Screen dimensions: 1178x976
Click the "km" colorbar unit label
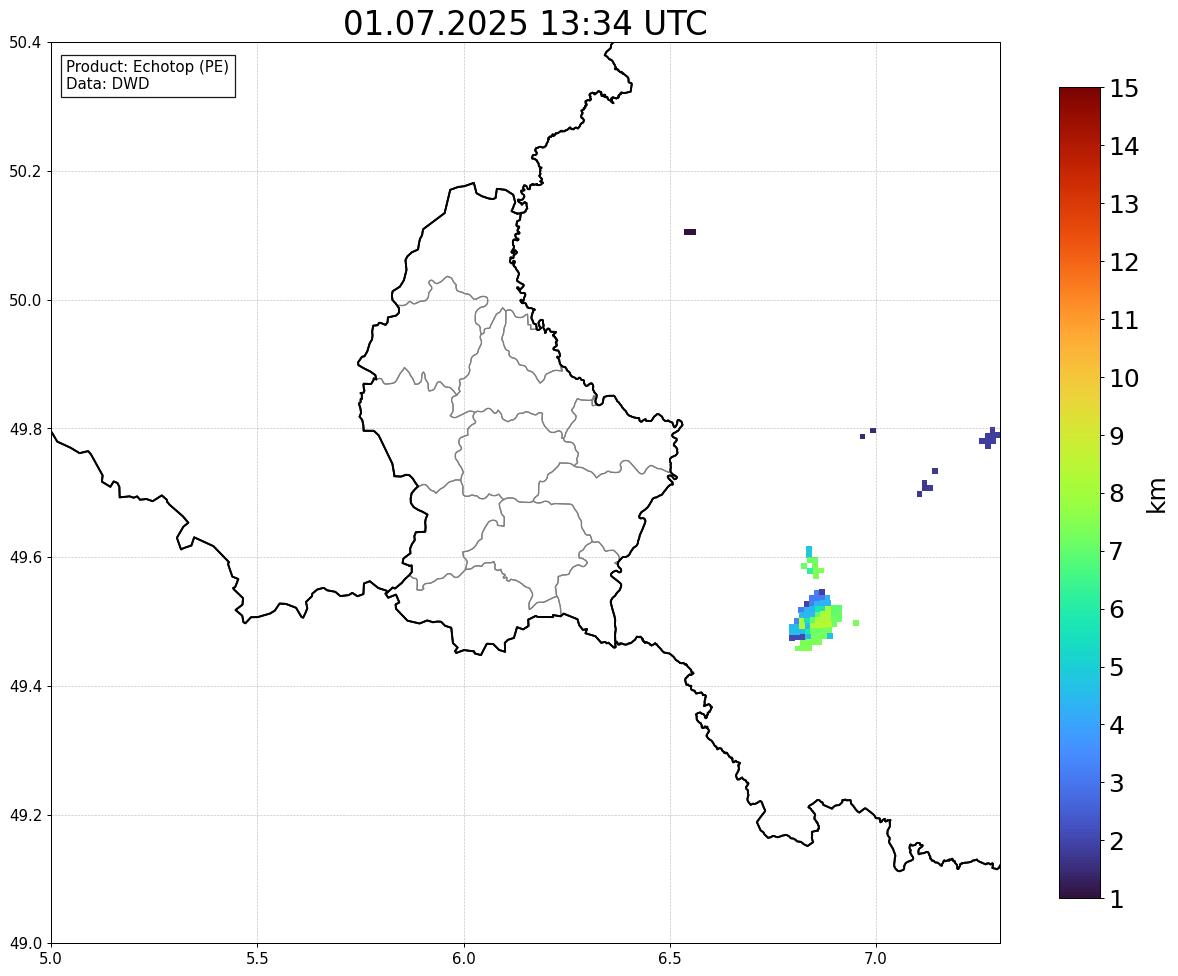point(1156,494)
